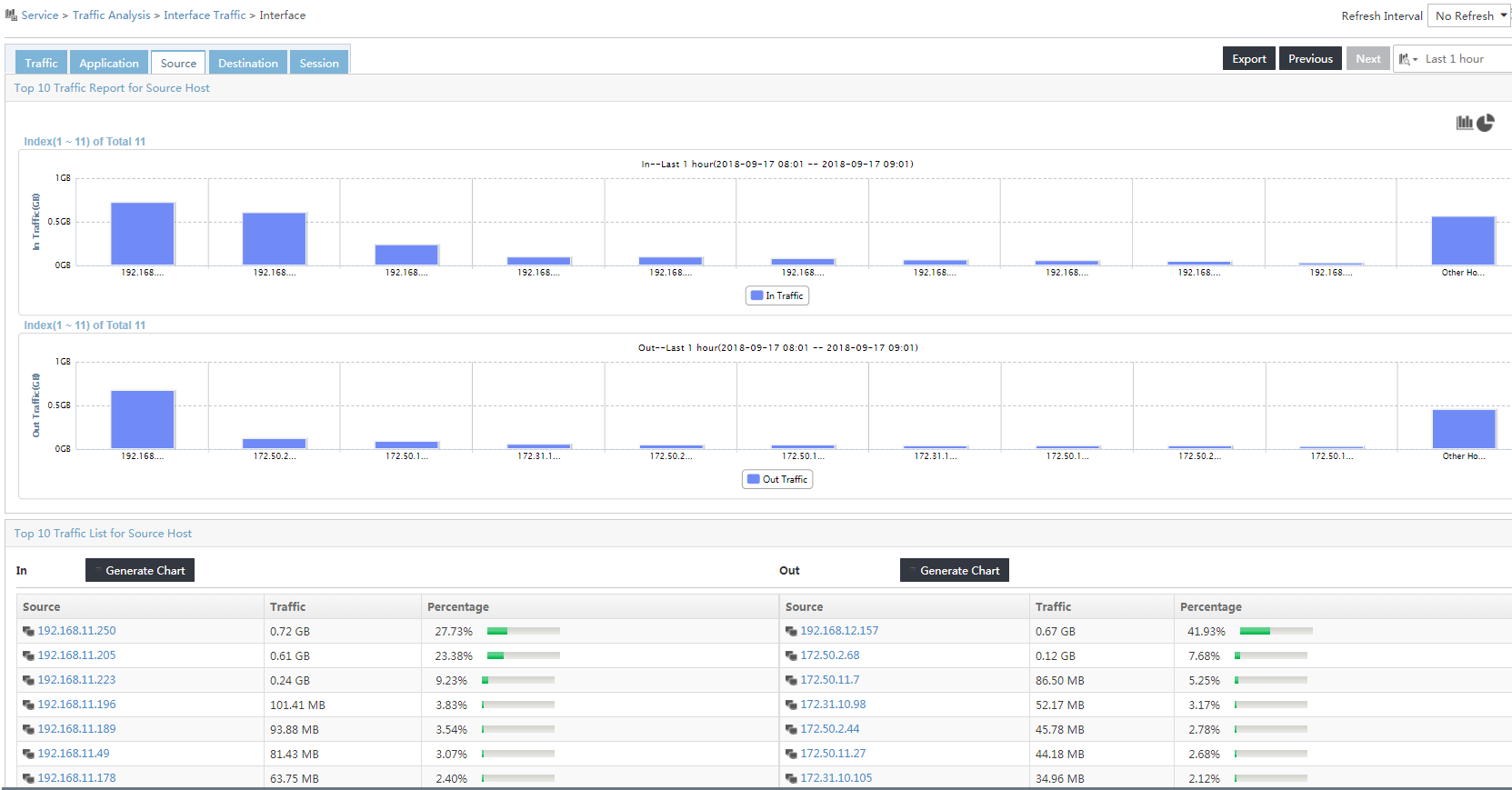The height and width of the screenshot is (790, 1512).
Task: Select the Source tab
Action: pyautogui.click(x=178, y=63)
